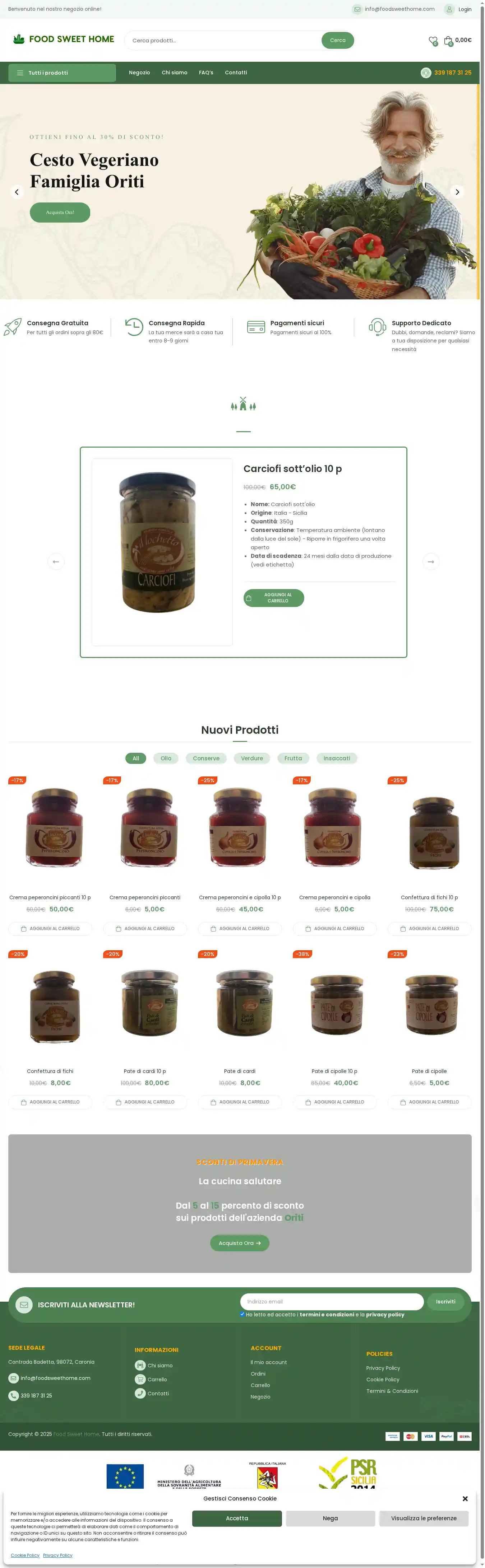Image resolution: width=485 pixels, height=1568 pixels.
Task: Click the Cookie Policy link in banner
Action: [x=25, y=1555]
